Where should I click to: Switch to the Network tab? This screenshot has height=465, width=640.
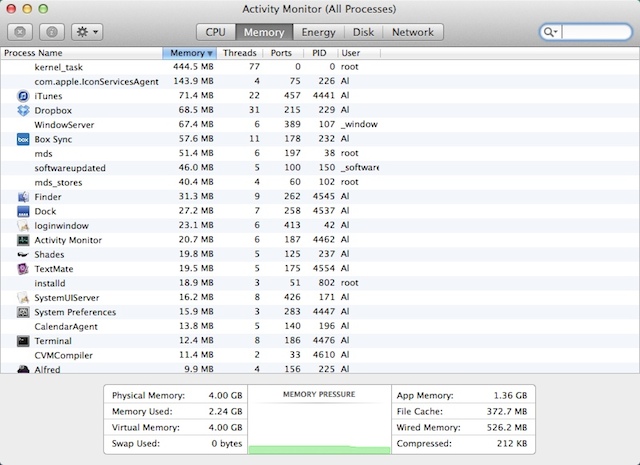[413, 32]
